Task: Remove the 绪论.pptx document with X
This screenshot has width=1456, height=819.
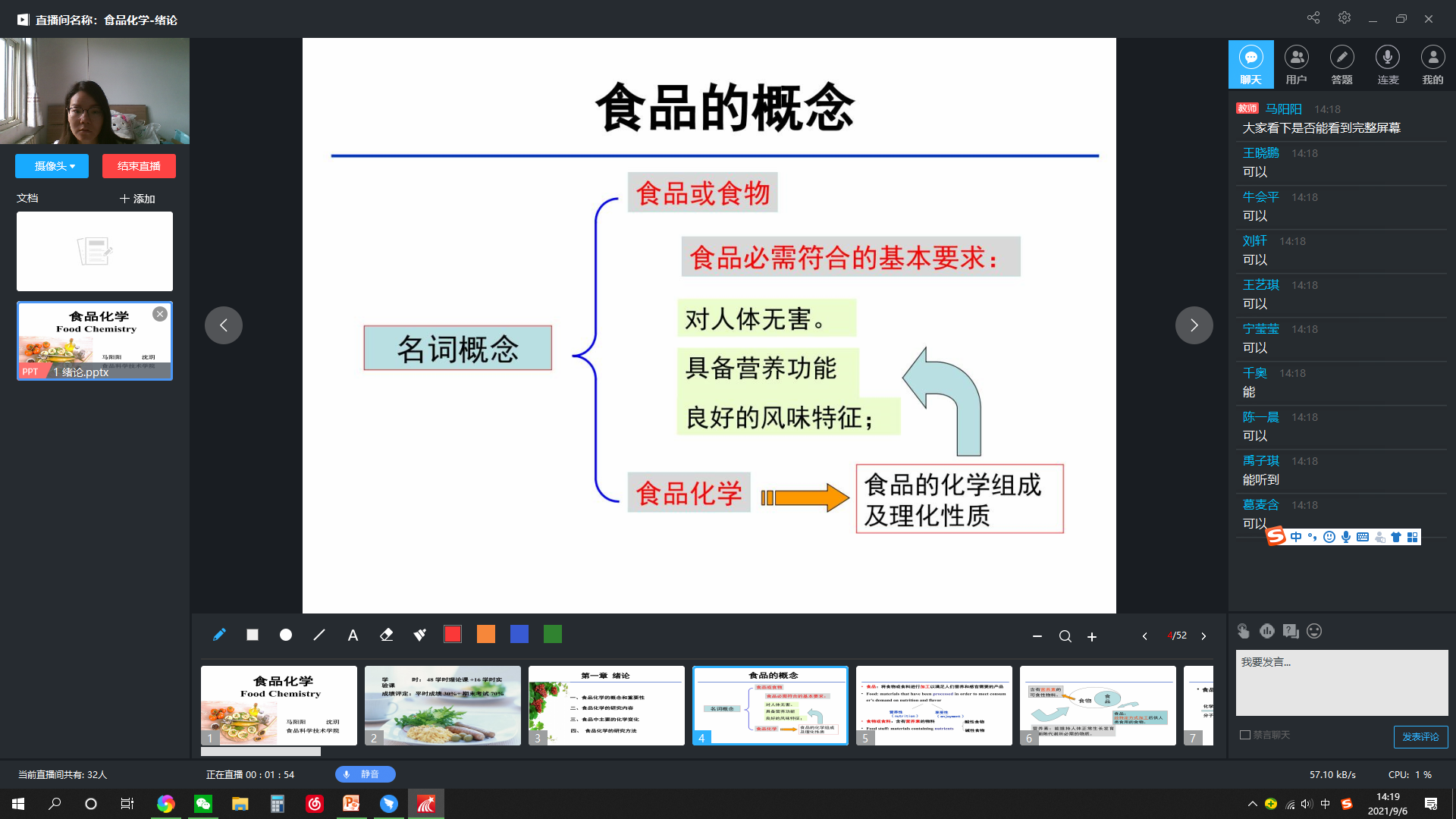Action: (159, 314)
